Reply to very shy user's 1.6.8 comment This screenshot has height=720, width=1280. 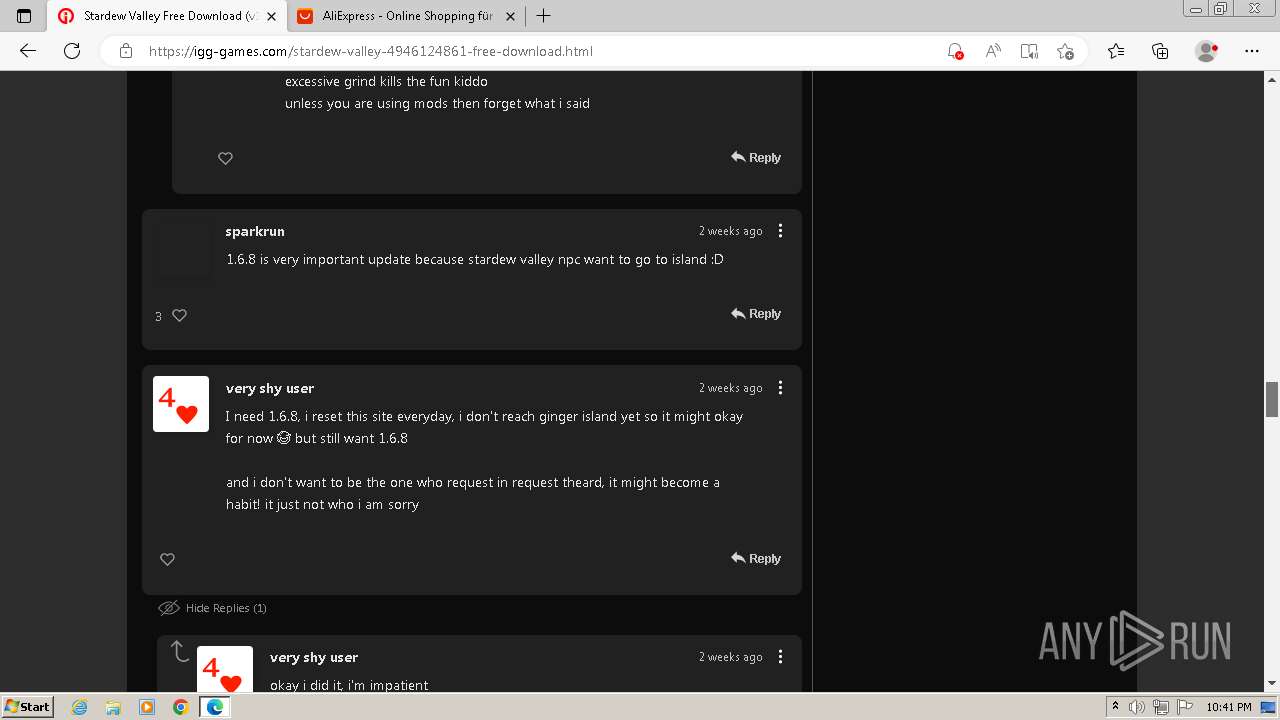[755, 558]
